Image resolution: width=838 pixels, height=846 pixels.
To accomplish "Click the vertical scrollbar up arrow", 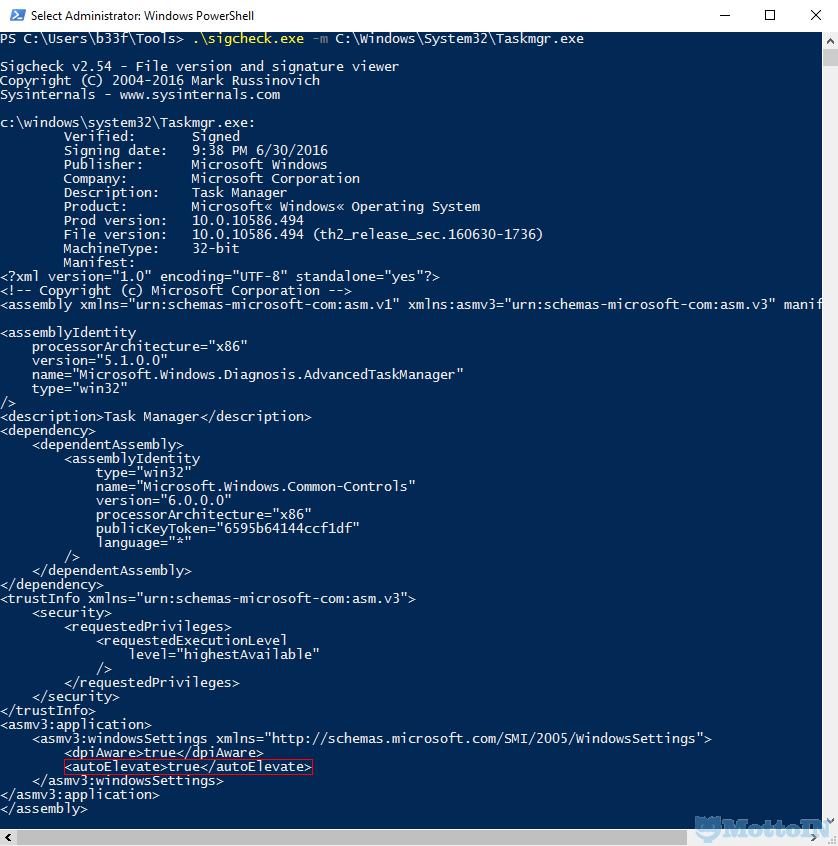I will 830,40.
